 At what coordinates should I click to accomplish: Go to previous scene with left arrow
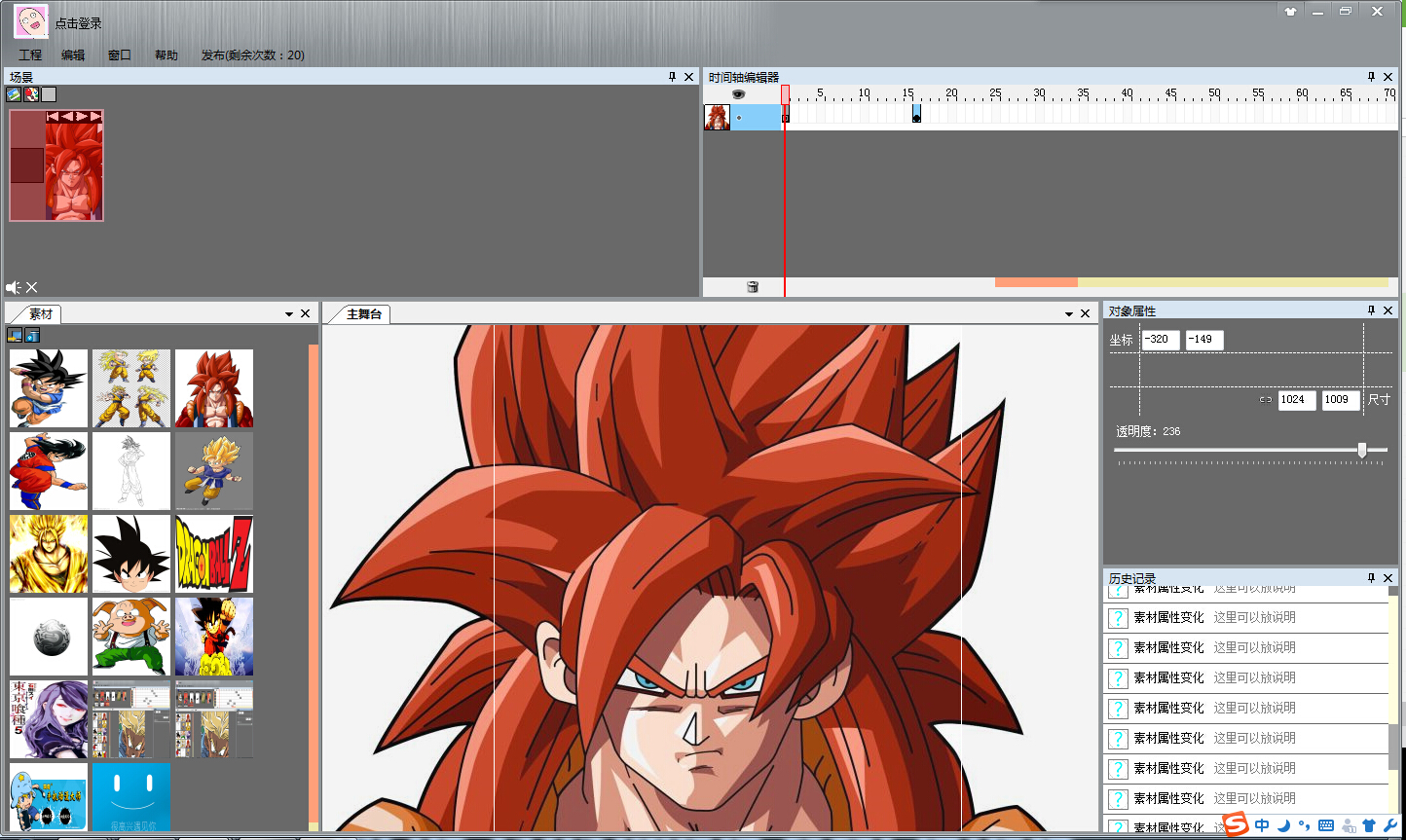(x=67, y=116)
